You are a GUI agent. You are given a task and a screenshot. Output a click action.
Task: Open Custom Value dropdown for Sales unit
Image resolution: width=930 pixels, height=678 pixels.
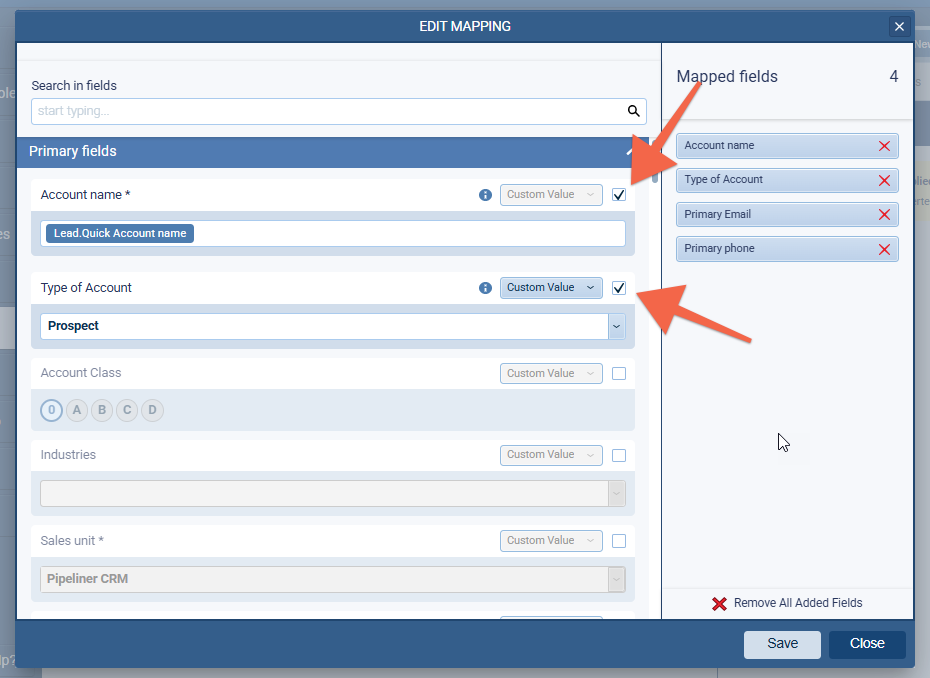pos(551,540)
